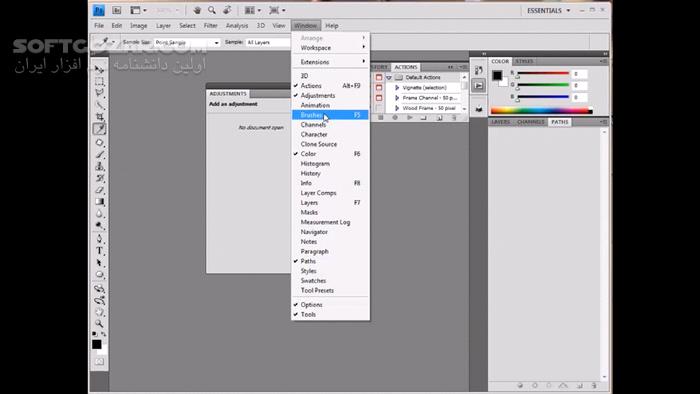Image resolution: width=700 pixels, height=394 pixels.
Task: Select the Zoom tool in the toolbox
Action: click(x=99, y=324)
